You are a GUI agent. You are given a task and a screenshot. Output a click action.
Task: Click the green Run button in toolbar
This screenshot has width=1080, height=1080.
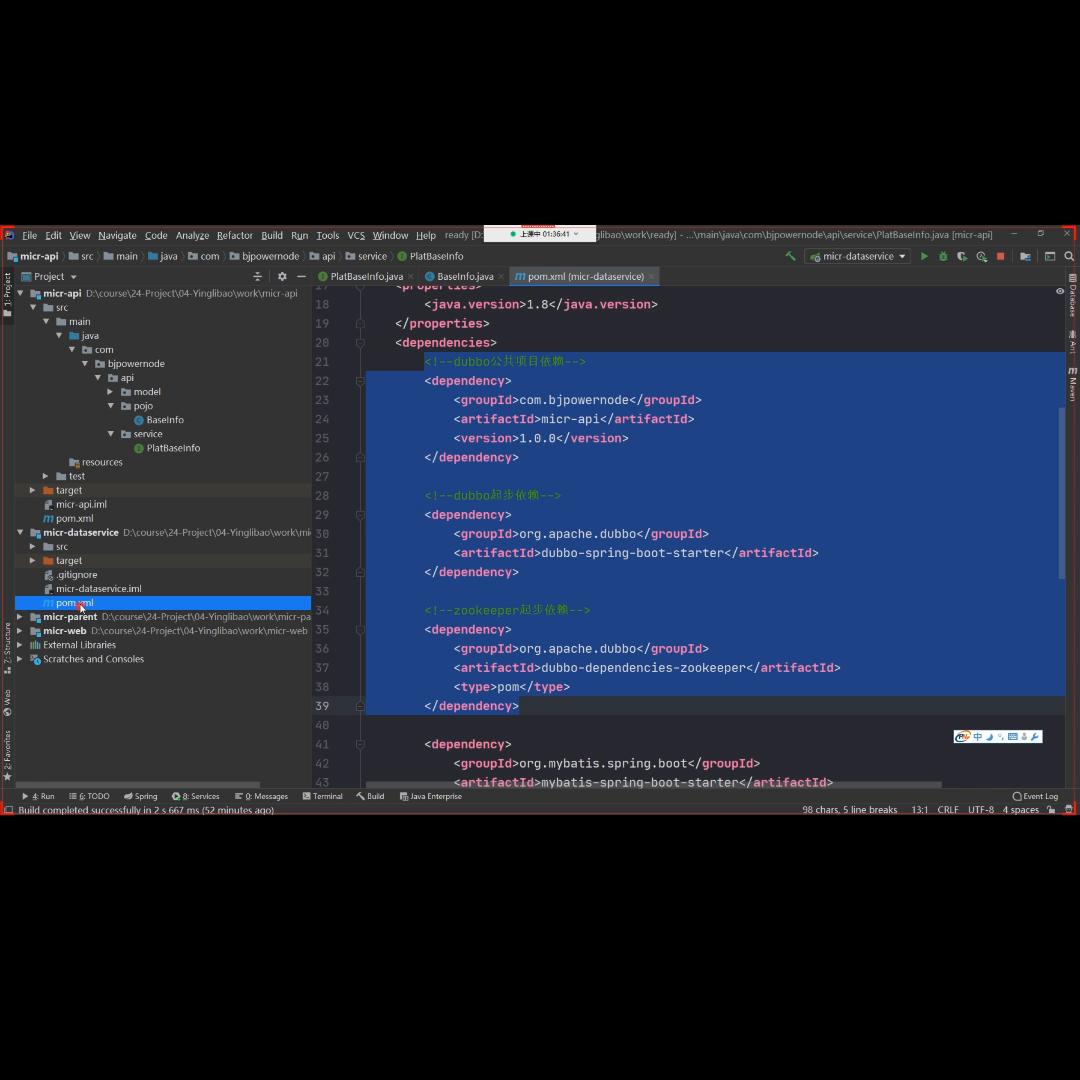coord(924,256)
